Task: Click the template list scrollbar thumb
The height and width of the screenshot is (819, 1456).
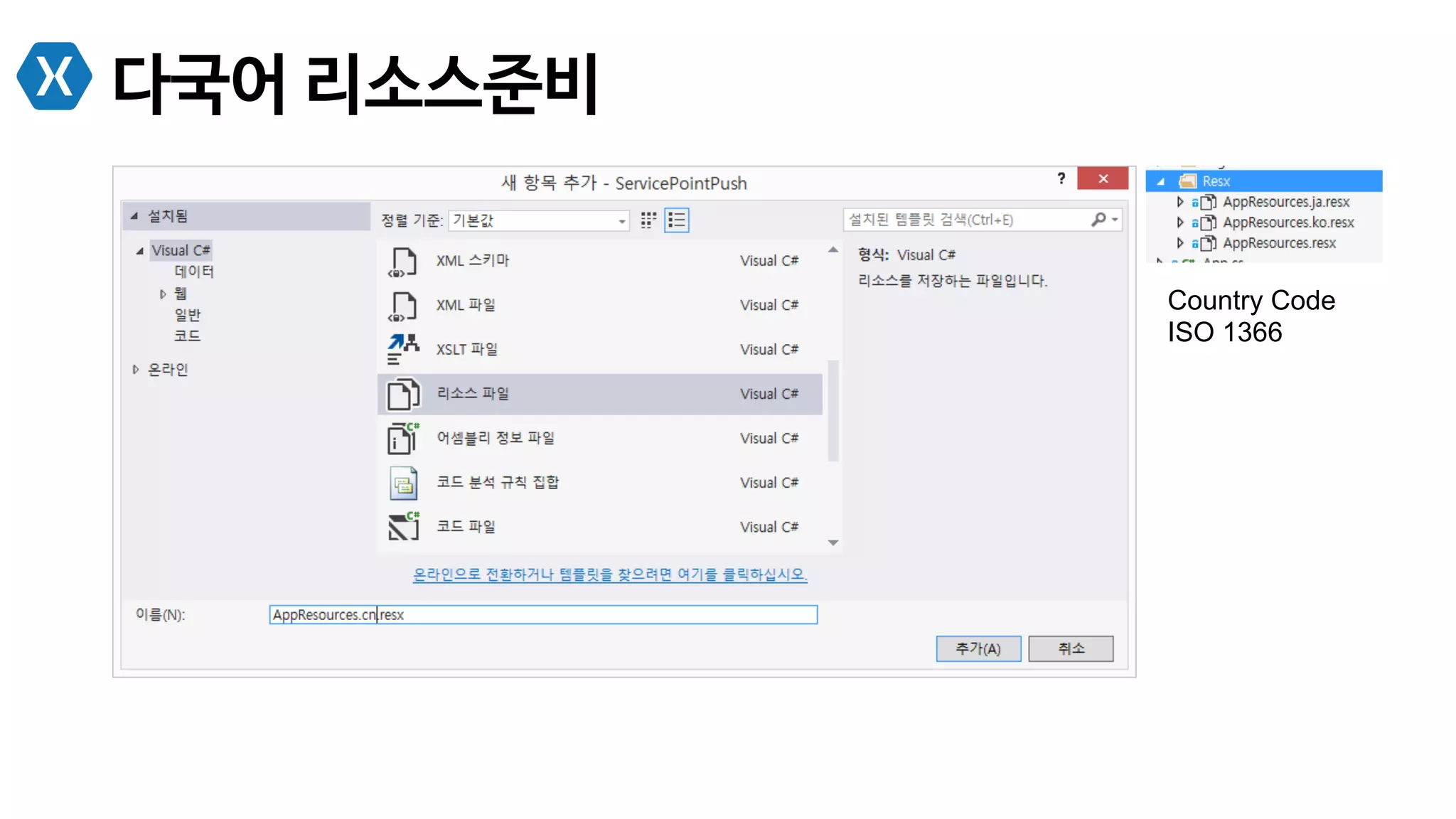Action: pos(833,411)
